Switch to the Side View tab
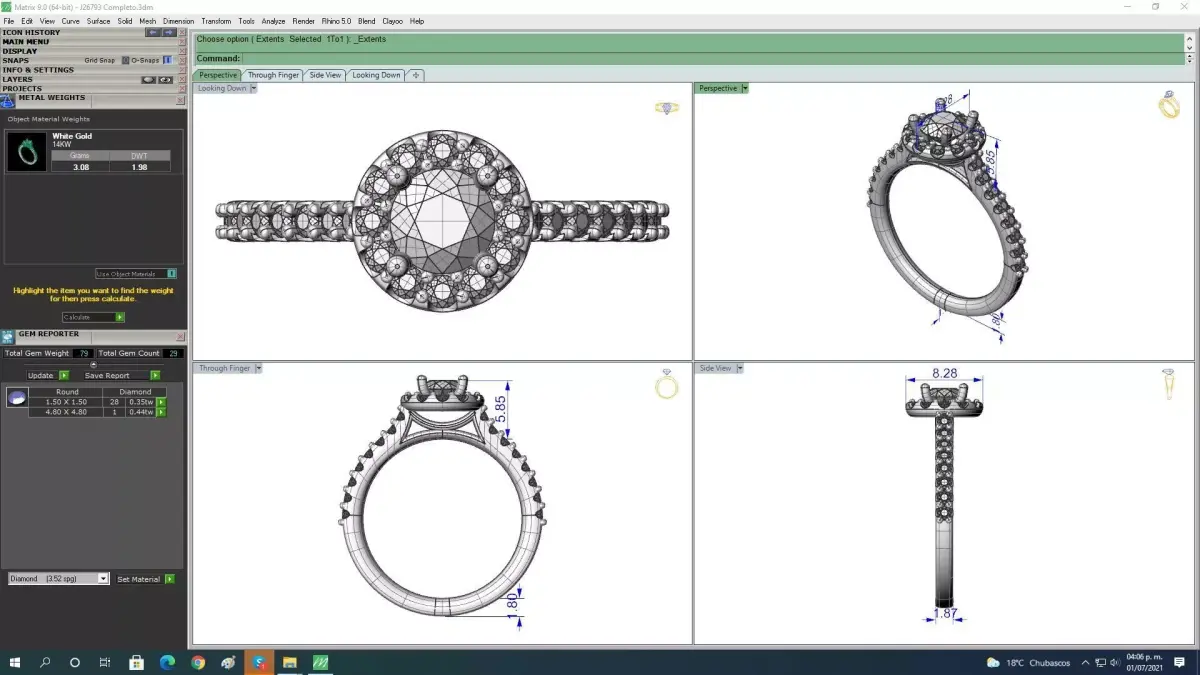This screenshot has height=675, width=1200. [325, 75]
